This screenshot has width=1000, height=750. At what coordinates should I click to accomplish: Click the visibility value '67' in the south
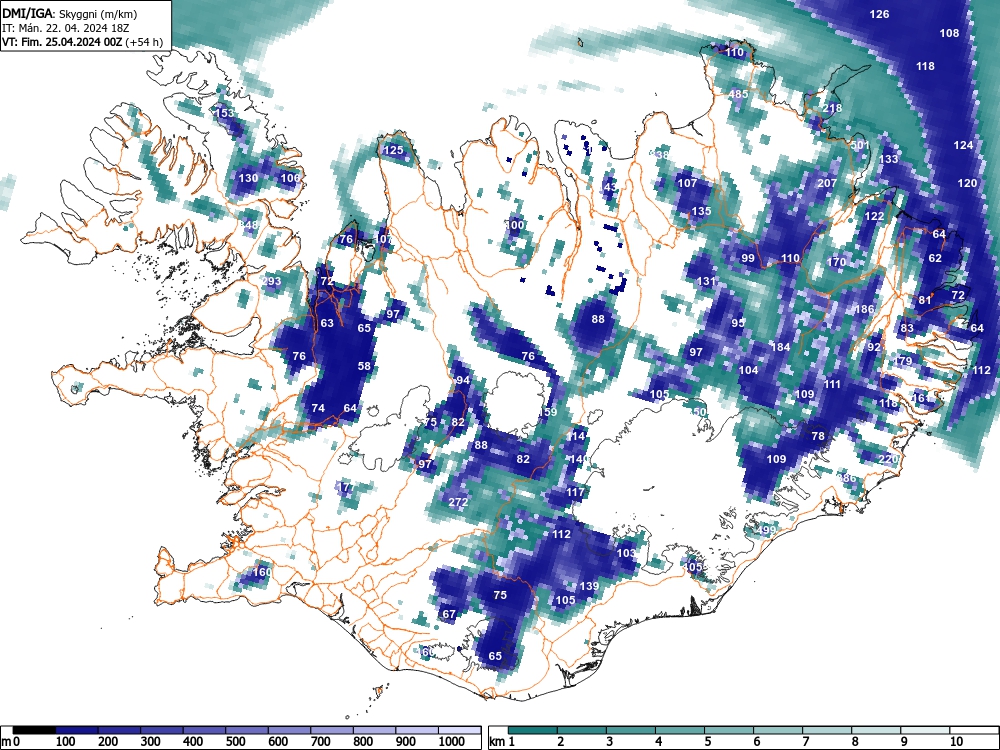(x=449, y=614)
